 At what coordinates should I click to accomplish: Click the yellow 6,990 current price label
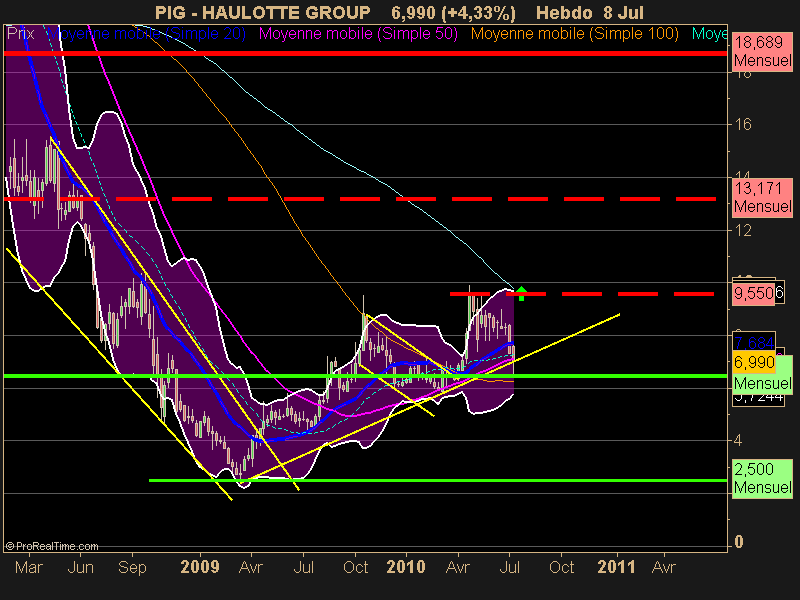coord(754,362)
